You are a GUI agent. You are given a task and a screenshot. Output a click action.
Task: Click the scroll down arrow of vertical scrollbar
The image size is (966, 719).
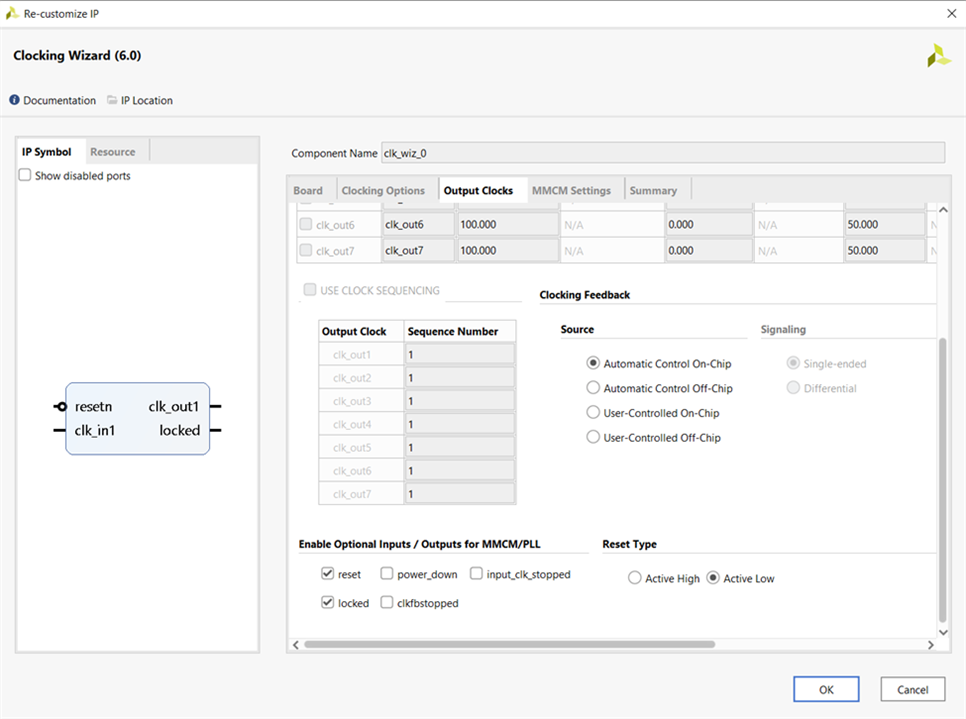942,631
